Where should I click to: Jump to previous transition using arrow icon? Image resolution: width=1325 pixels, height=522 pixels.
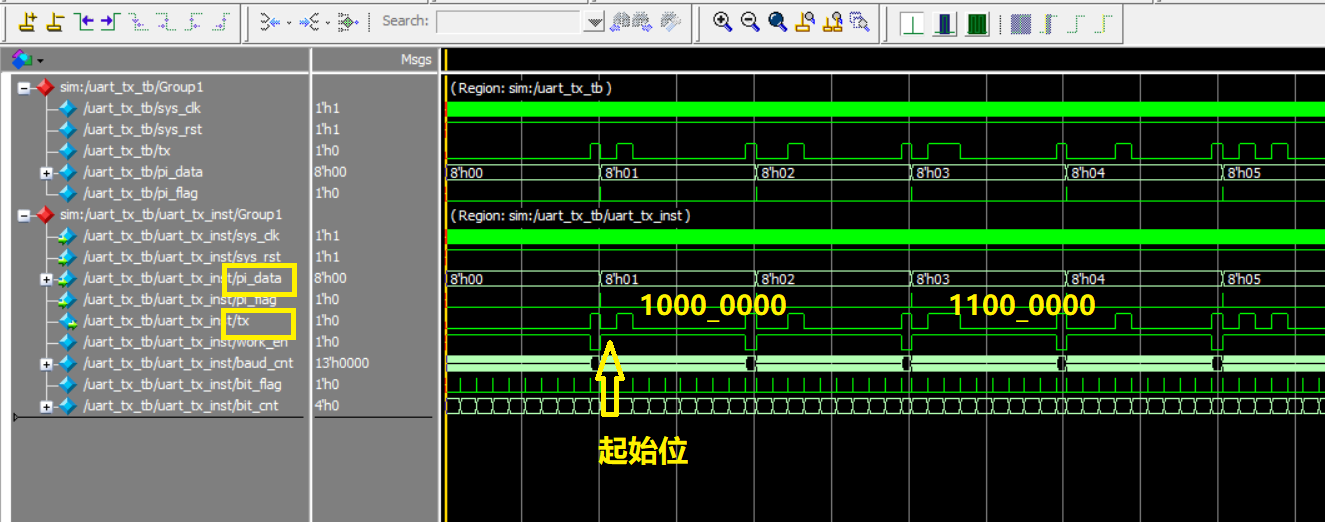[x=83, y=21]
